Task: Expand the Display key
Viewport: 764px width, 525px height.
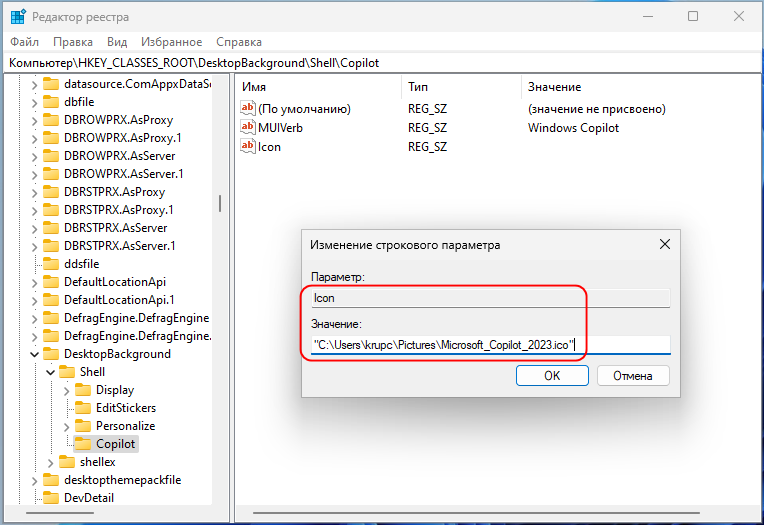Action: pos(66,391)
